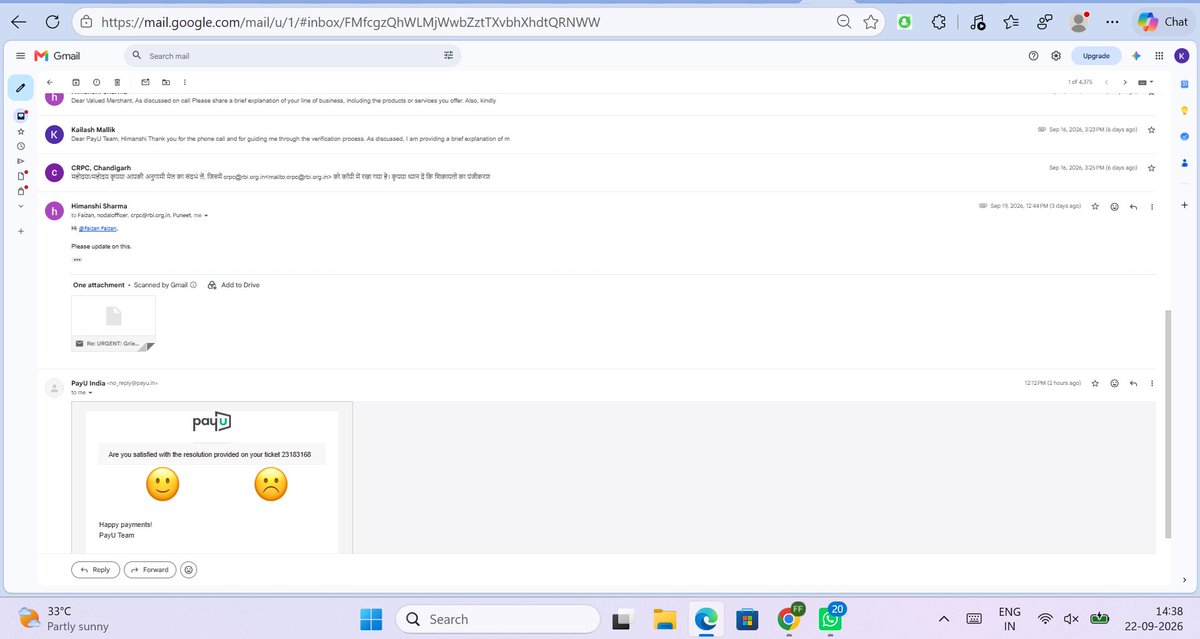
Task: Open Google Tasks side panel
Action: pyautogui.click(x=1183, y=136)
